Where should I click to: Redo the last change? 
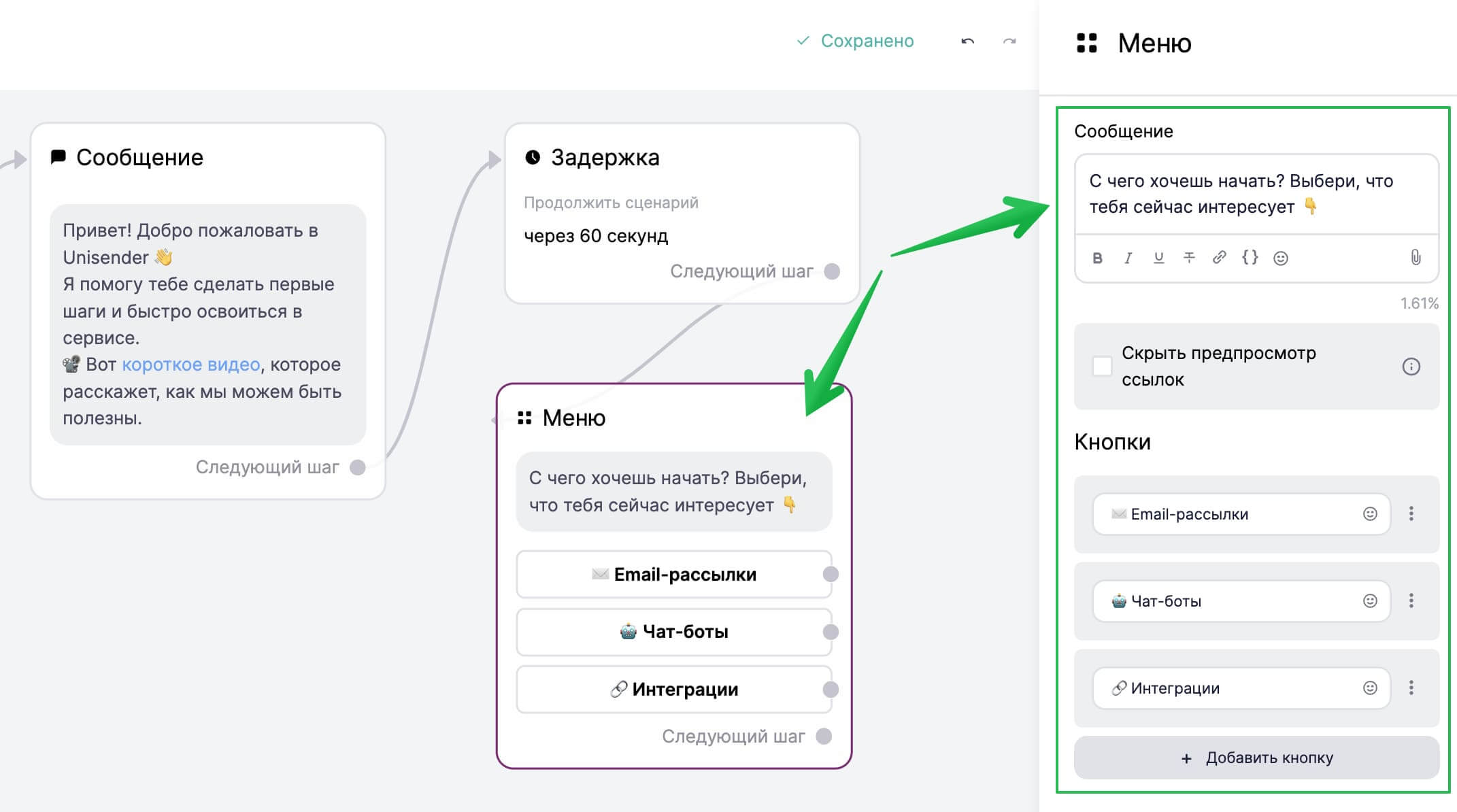point(1009,41)
